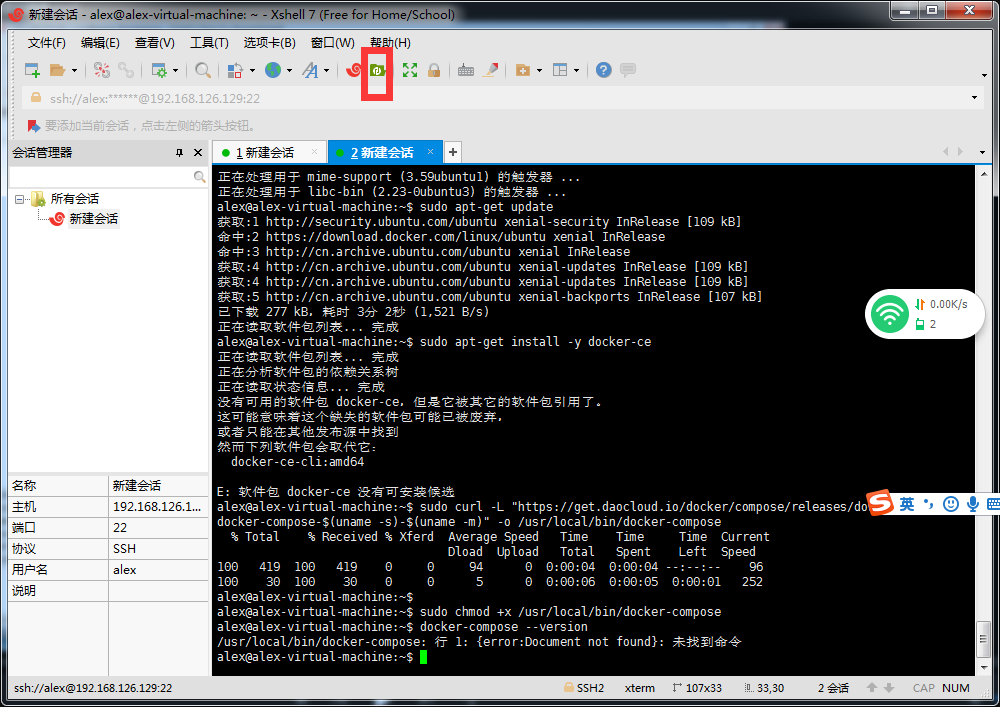1000x707 pixels.
Task: Click the add-current-session bookmark arrow icon
Action: 34,126
